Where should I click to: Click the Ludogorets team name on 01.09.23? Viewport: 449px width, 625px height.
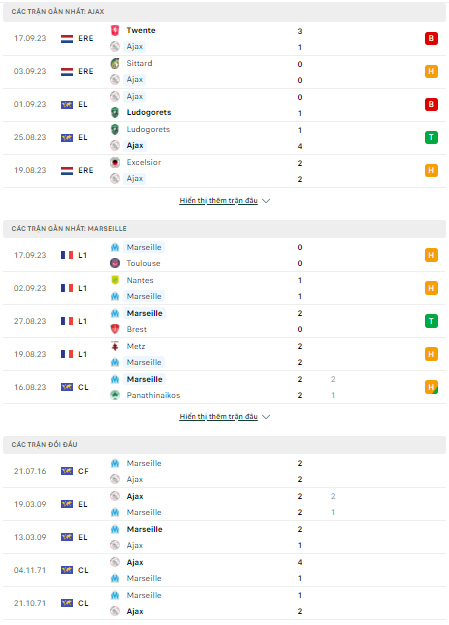(x=149, y=112)
